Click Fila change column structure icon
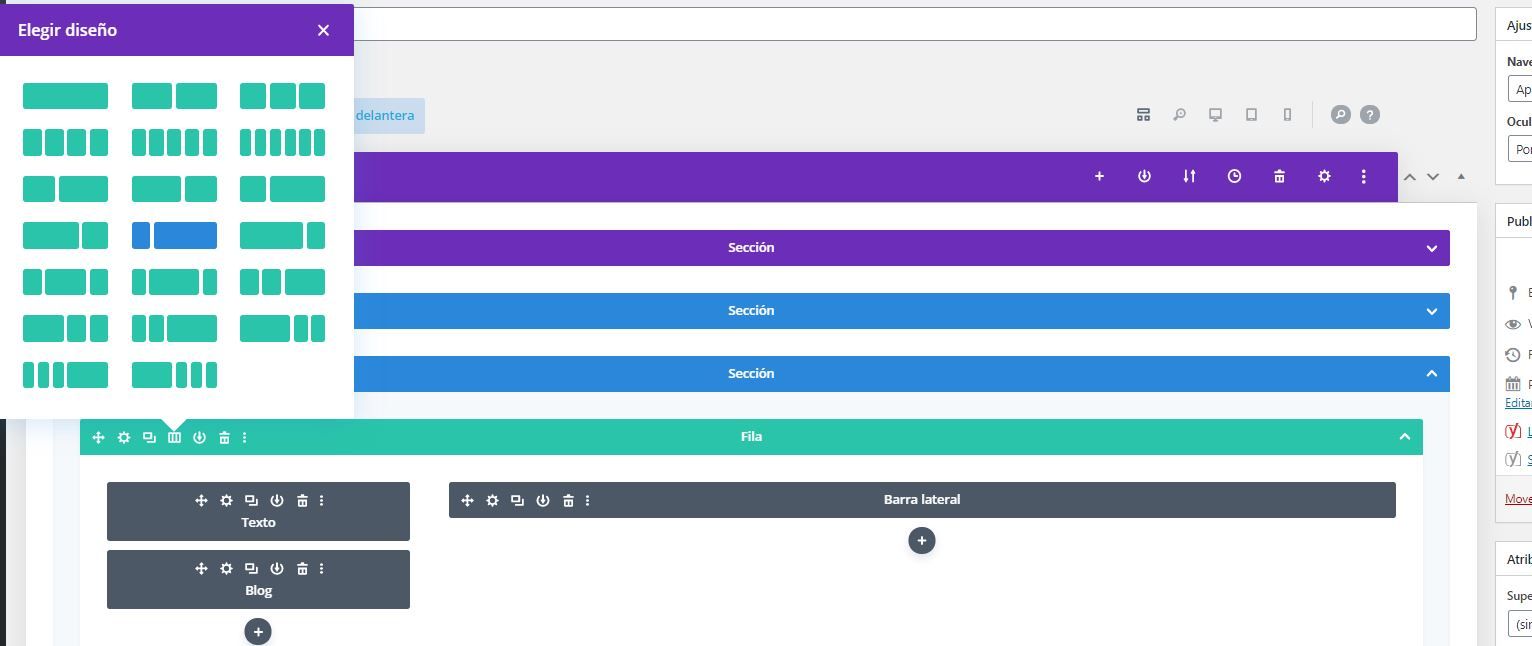 pos(174,437)
